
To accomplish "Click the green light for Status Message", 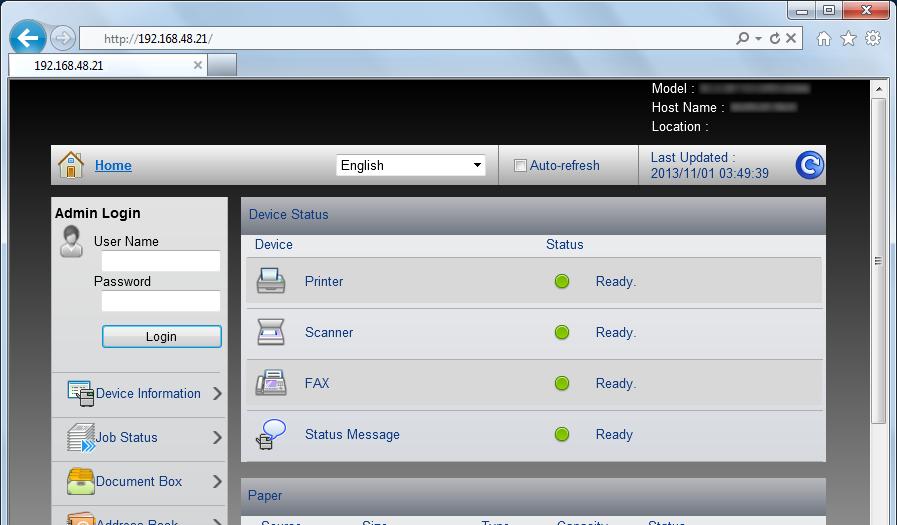I will (562, 434).
